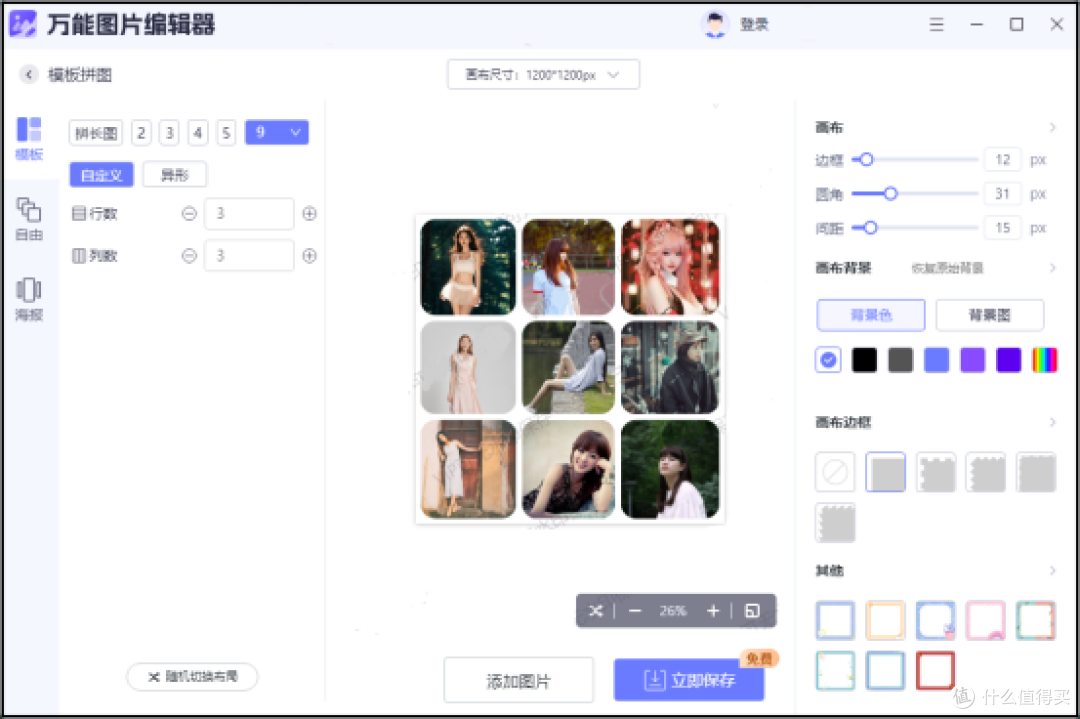This screenshot has width=1080, height=719.
Task: Expand the 画布背景 section chevron
Action: click(1052, 267)
